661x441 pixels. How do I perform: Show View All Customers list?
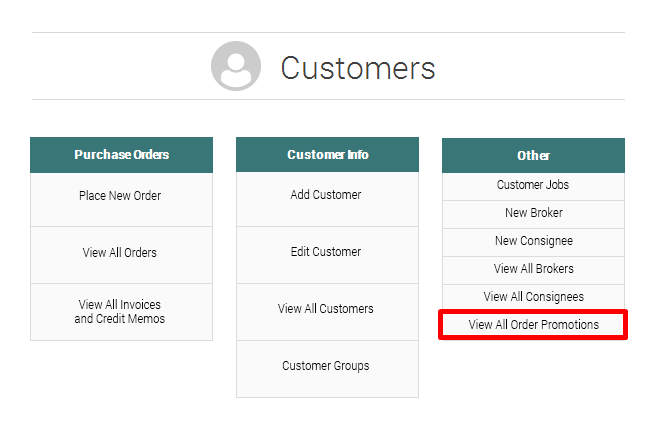(x=327, y=309)
